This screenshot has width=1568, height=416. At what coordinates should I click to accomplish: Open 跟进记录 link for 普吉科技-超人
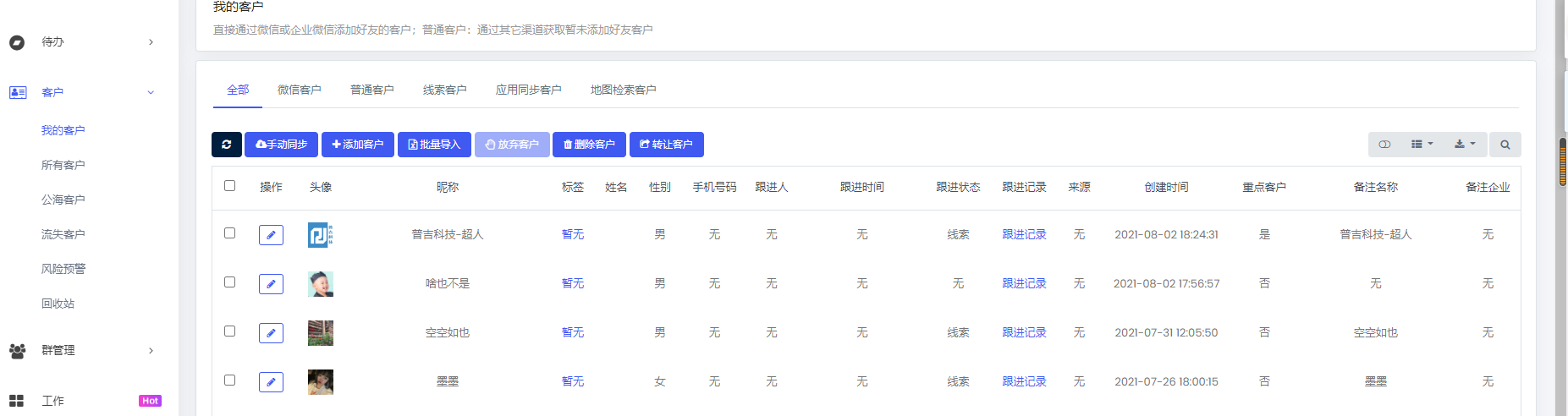pos(1025,235)
